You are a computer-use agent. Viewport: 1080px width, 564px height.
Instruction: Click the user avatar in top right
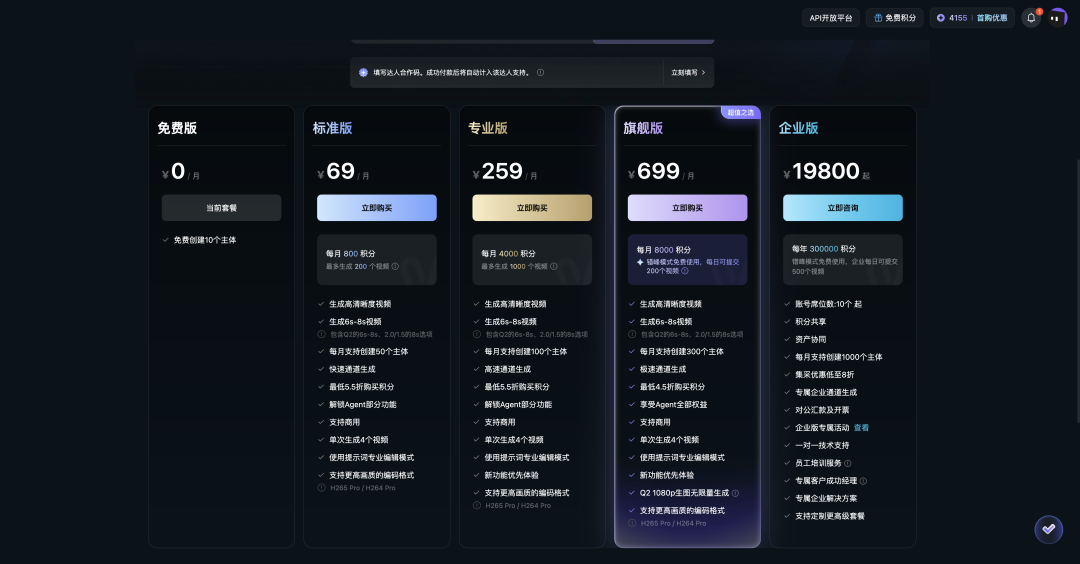pyautogui.click(x=1057, y=18)
